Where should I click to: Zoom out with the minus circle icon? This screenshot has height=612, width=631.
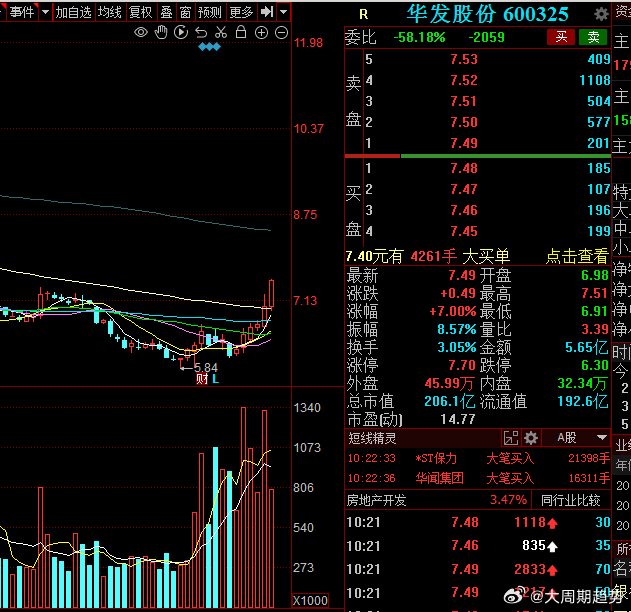click(x=282, y=33)
